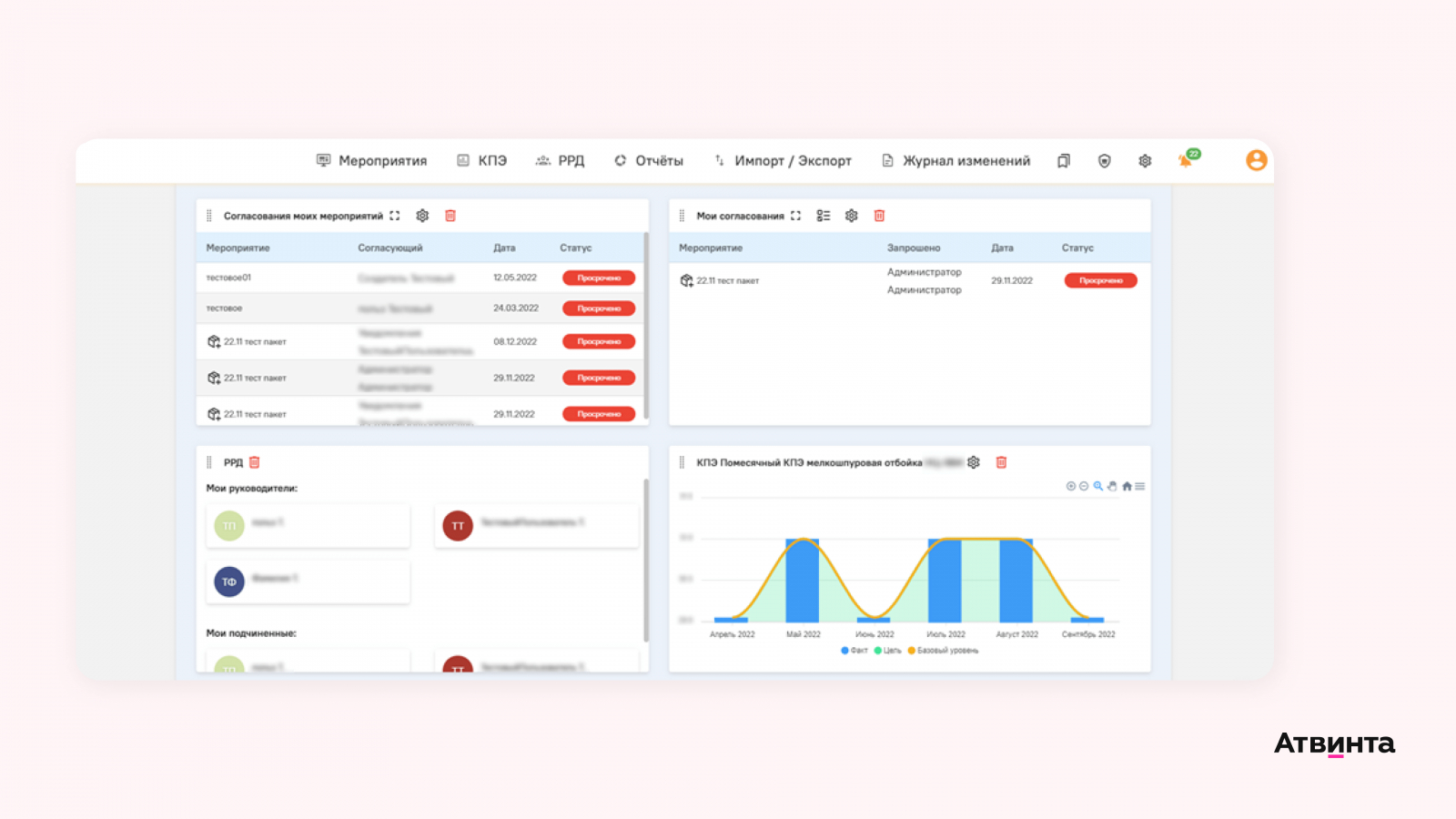This screenshot has width=1456, height=819.
Task: Click chart home reset icon
Action: pos(1127,486)
